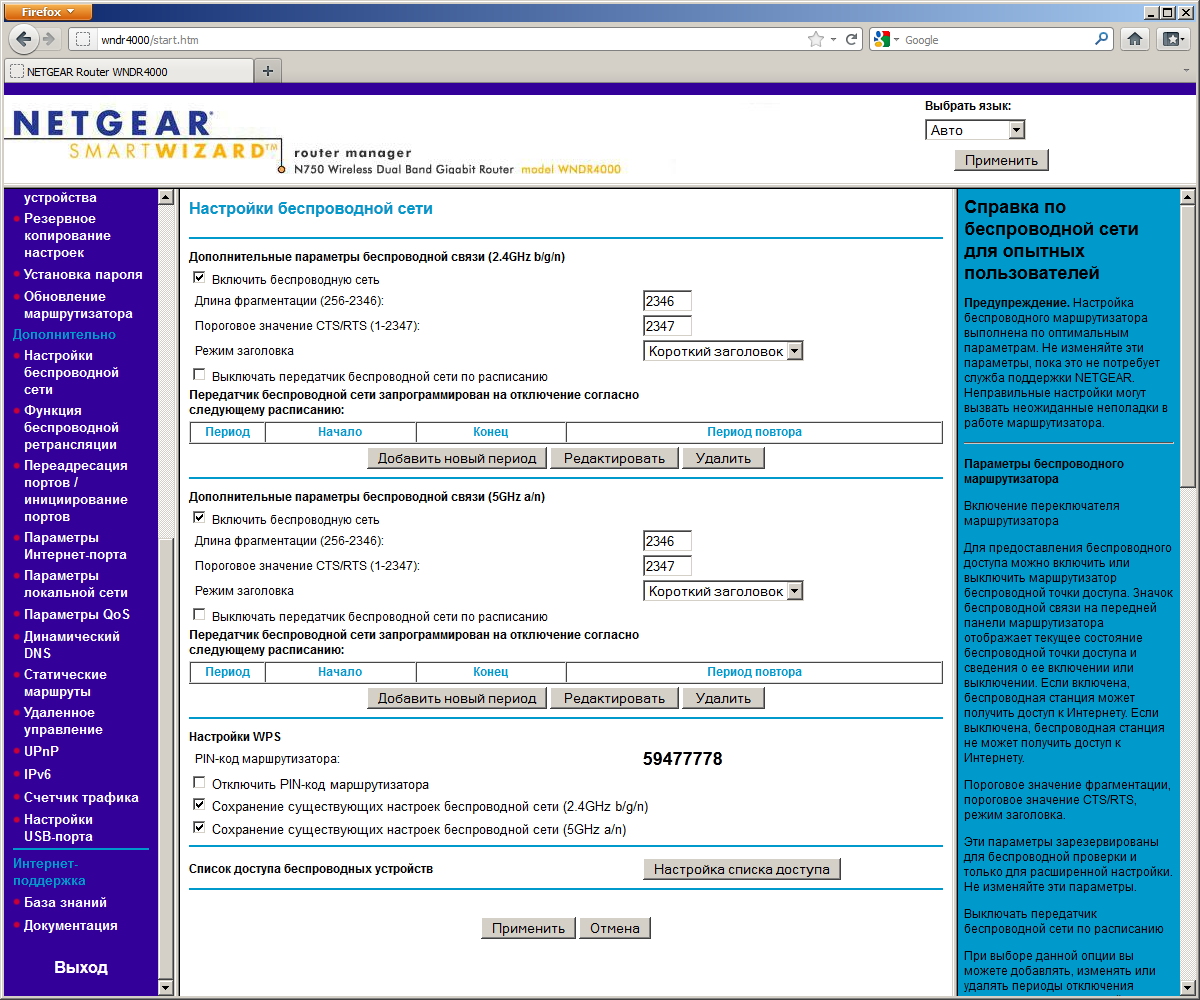The width and height of the screenshot is (1200, 1000).
Task: Click Edit button in 2.4GHz schedule
Action: [614, 458]
